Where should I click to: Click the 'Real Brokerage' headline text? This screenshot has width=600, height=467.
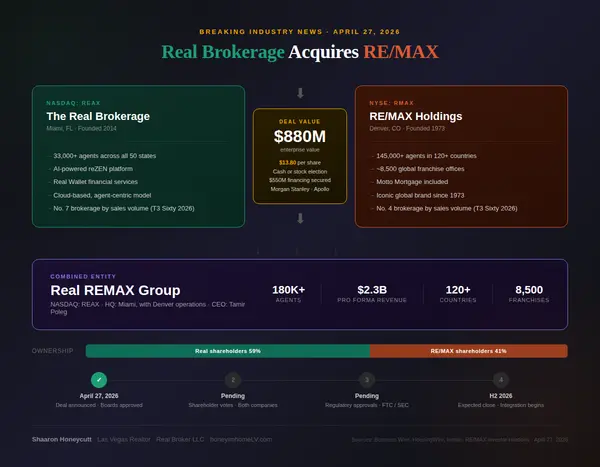[223, 52]
